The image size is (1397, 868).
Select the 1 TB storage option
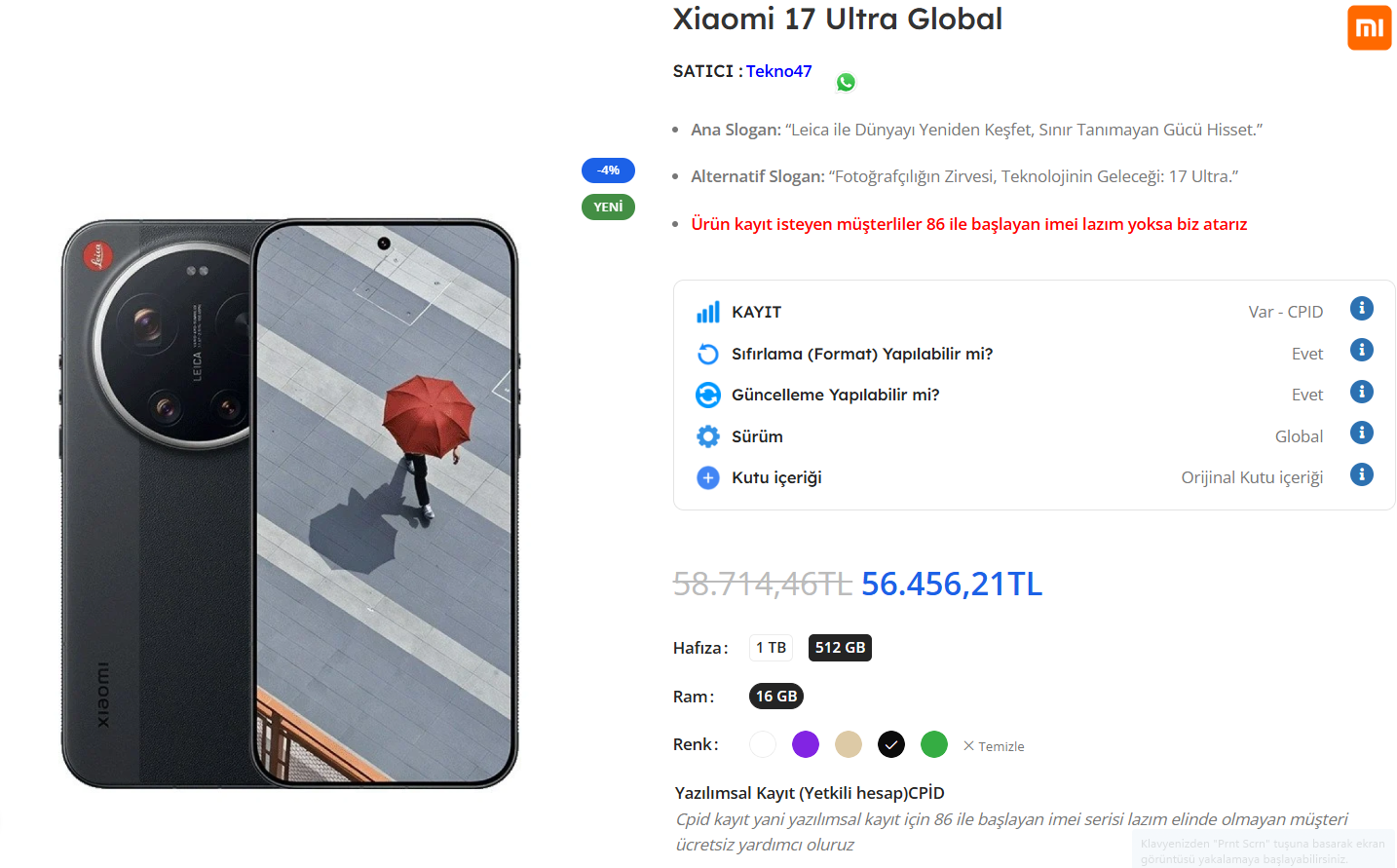click(x=771, y=648)
